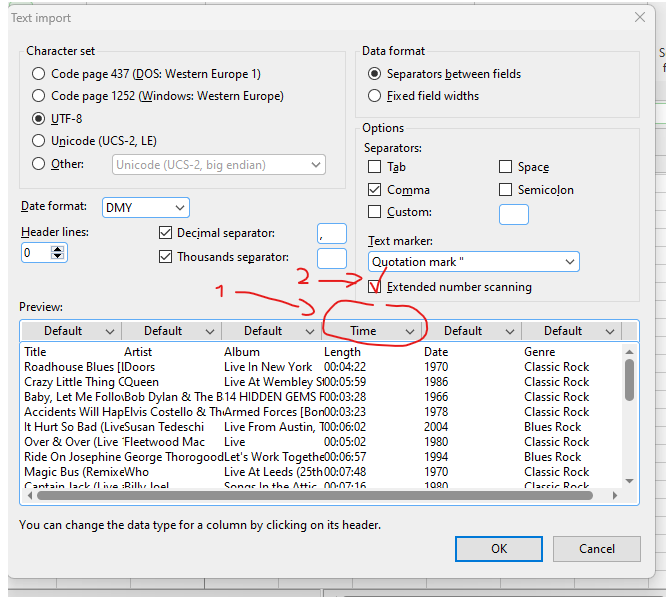Screen dimensions: 672x599
Task: Uncheck the Decimal separator option
Action: [166, 233]
